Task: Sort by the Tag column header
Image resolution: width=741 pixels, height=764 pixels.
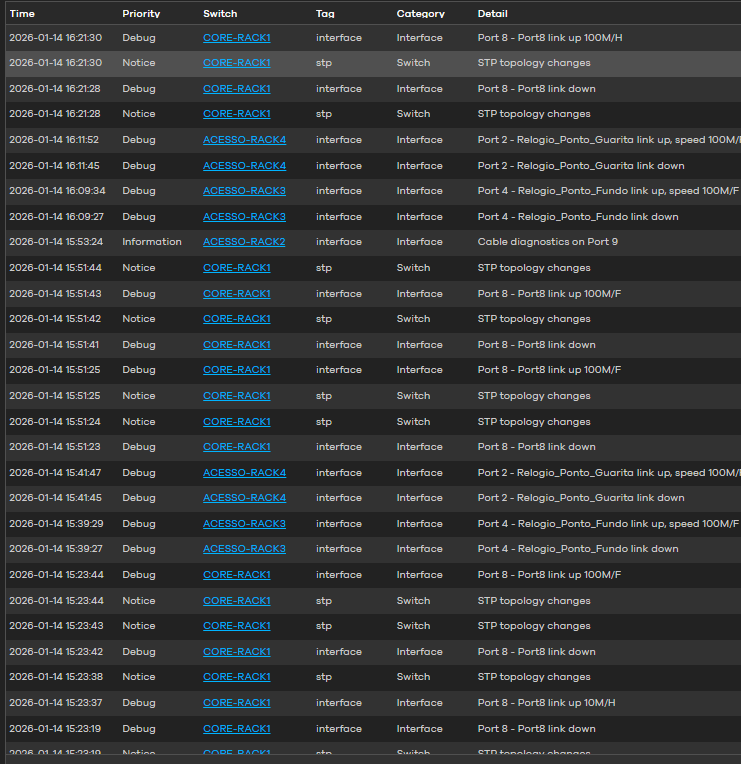Action: pyautogui.click(x=325, y=14)
